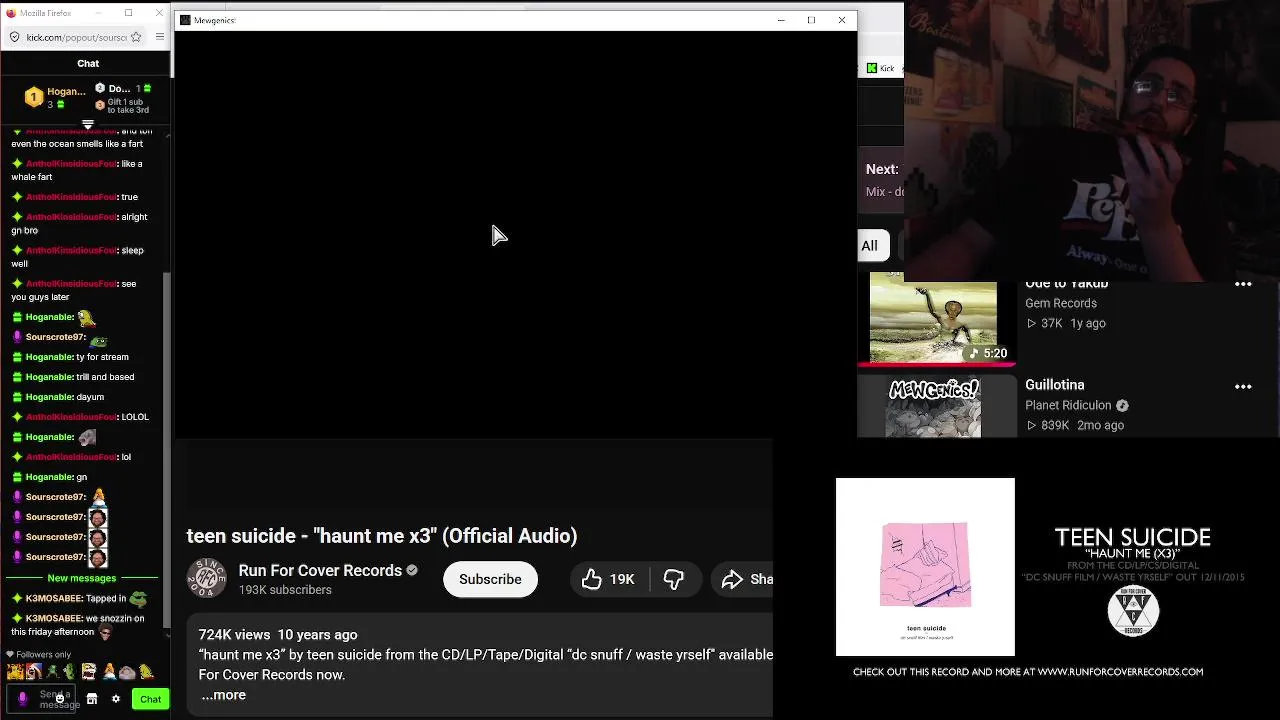Click the Next: mix label

(x=882, y=170)
